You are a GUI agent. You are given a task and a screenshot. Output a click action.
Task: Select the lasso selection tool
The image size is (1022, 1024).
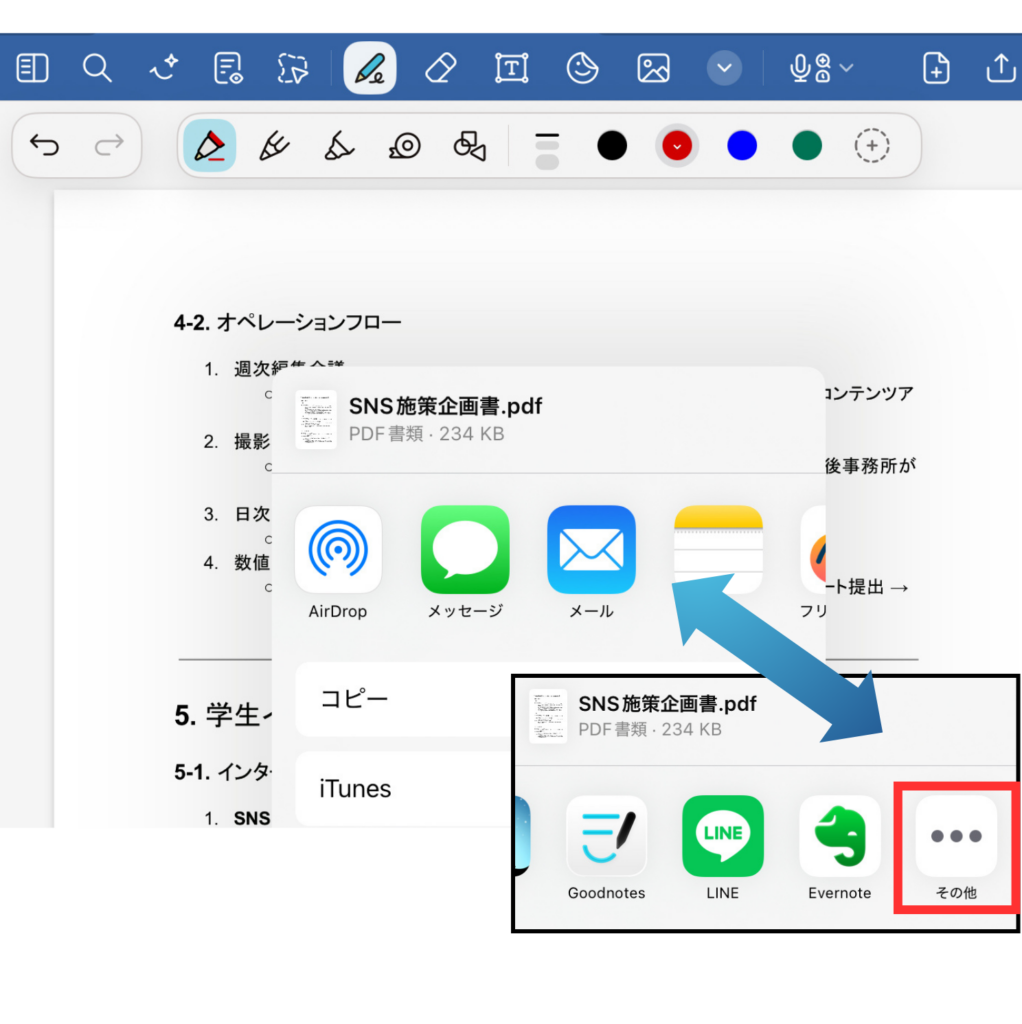point(293,68)
